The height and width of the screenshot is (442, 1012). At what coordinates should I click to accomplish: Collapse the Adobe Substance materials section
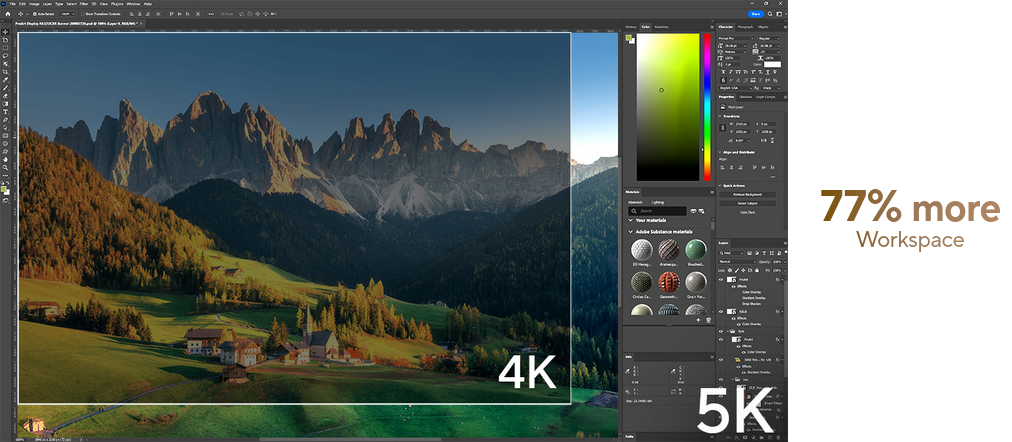630,231
